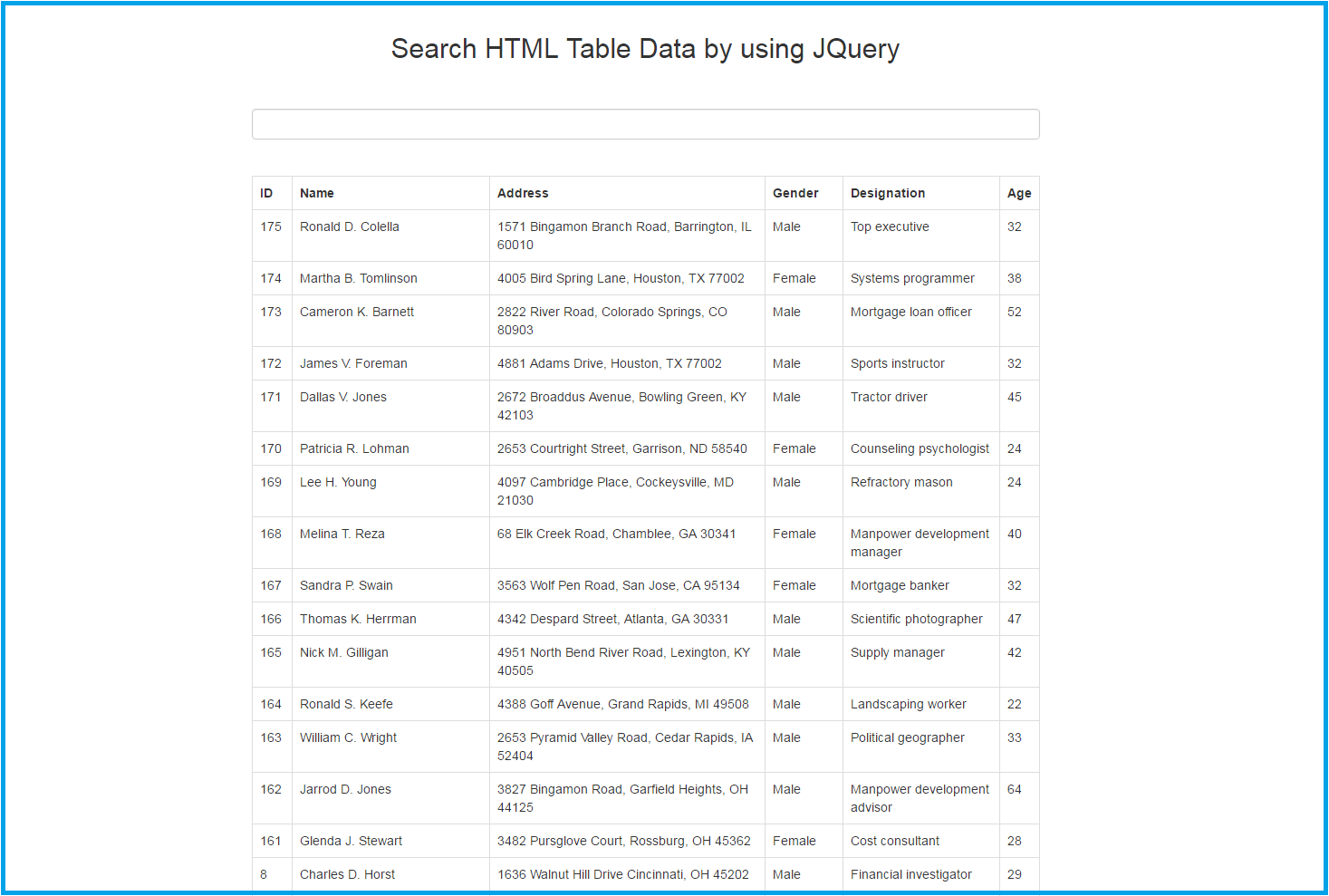Click ID cell 170
The height and width of the screenshot is (896, 1329).
(271, 448)
